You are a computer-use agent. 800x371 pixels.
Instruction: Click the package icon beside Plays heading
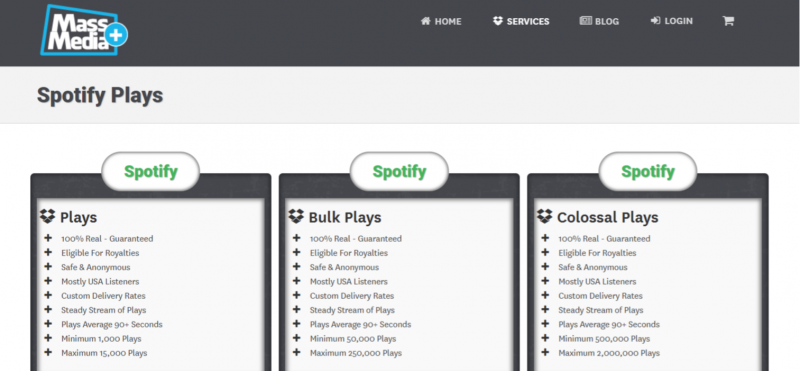(x=47, y=216)
